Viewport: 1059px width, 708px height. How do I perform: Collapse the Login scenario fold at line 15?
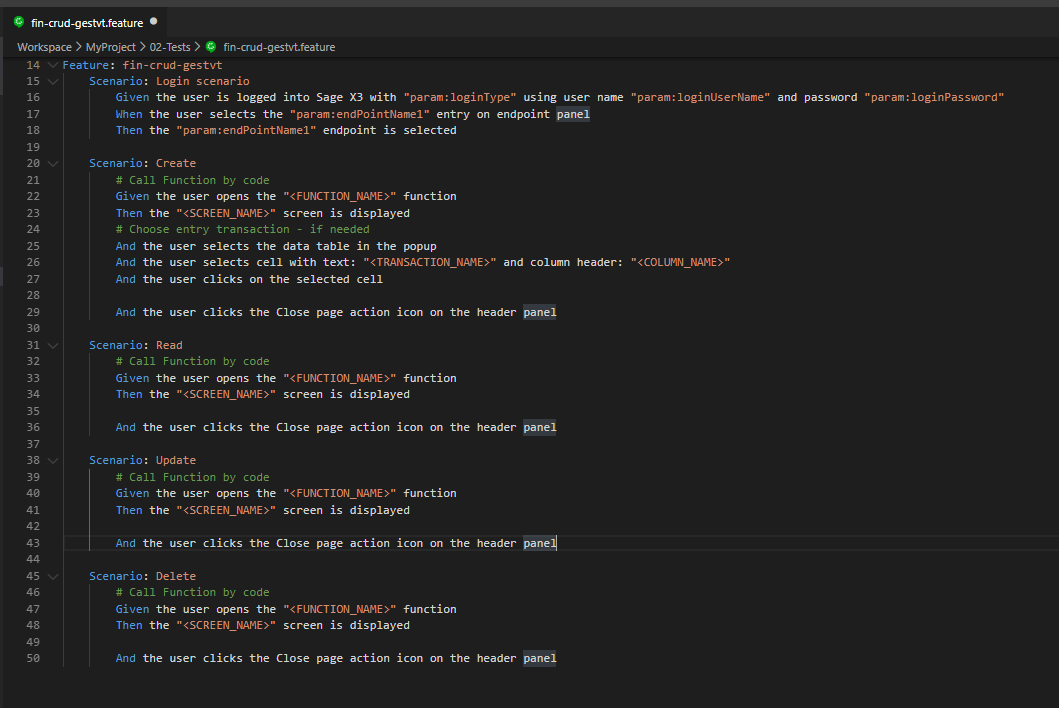pyautogui.click(x=53, y=81)
